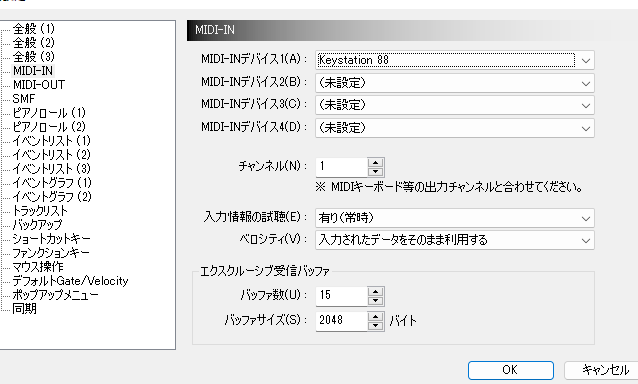
Task: Click the キャンセル button
Action: tap(602, 370)
